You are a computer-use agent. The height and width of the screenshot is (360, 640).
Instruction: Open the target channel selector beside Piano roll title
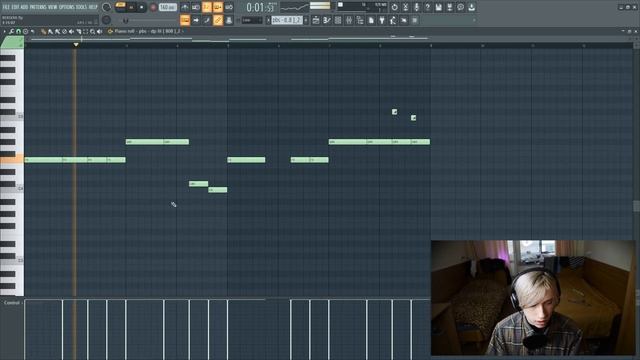(110, 31)
